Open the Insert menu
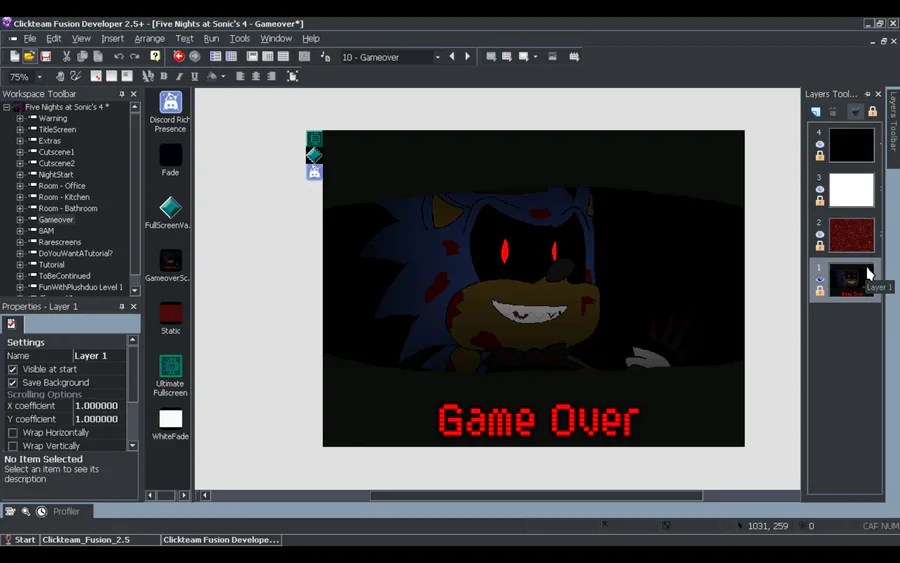The width and height of the screenshot is (900, 563). click(112, 38)
